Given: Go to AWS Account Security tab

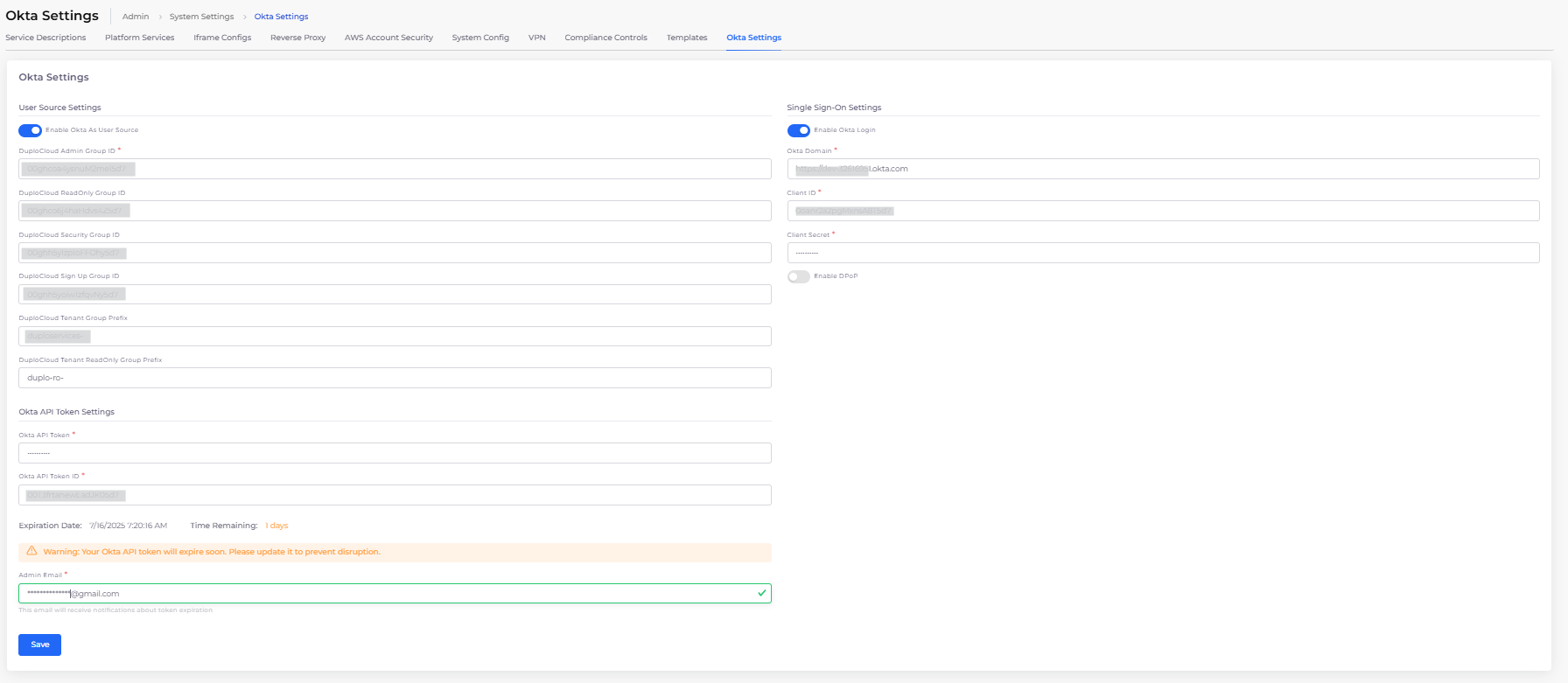Looking at the screenshot, I should (x=388, y=38).
